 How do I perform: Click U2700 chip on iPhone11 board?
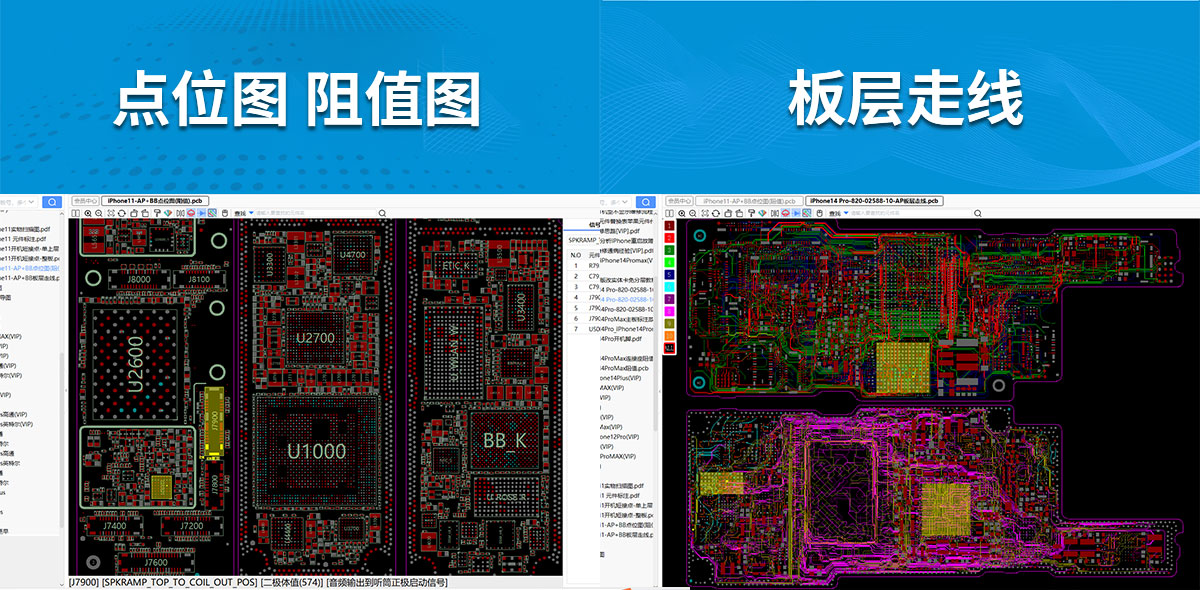pyautogui.click(x=316, y=338)
